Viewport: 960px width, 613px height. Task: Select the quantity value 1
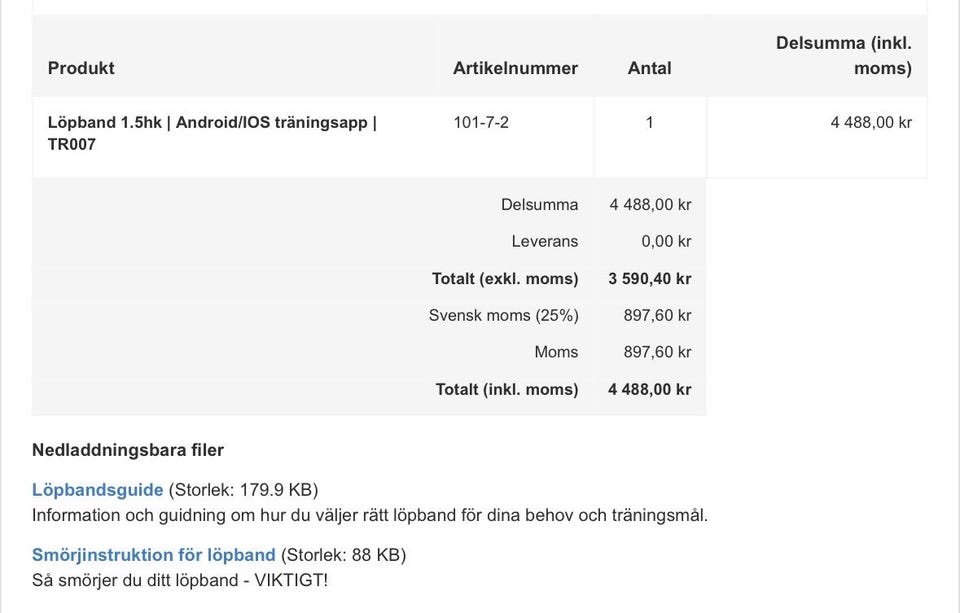[x=649, y=123]
